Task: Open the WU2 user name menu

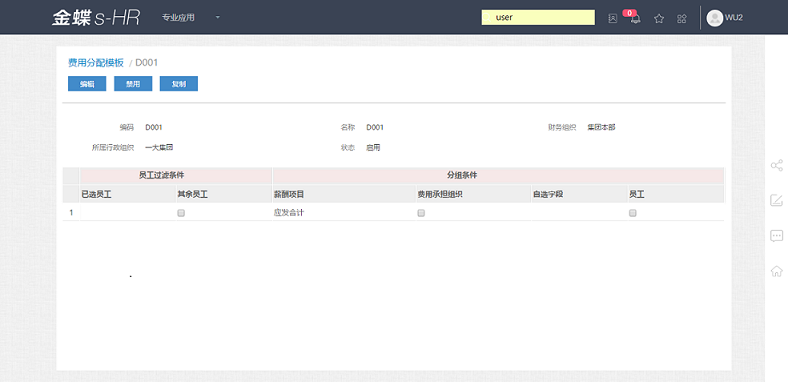Action: point(734,18)
